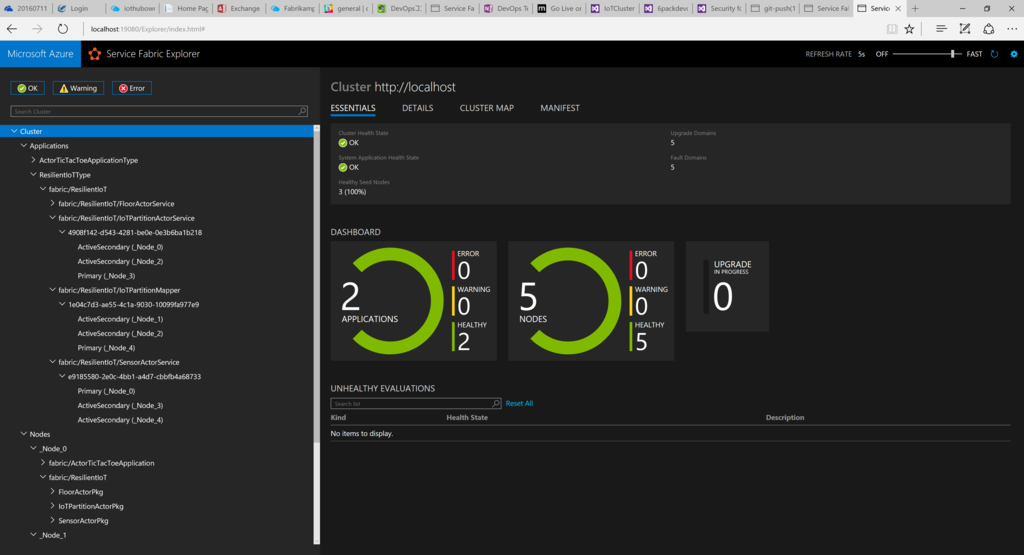Close the current Service Fabric browser tab

click(x=898, y=8)
